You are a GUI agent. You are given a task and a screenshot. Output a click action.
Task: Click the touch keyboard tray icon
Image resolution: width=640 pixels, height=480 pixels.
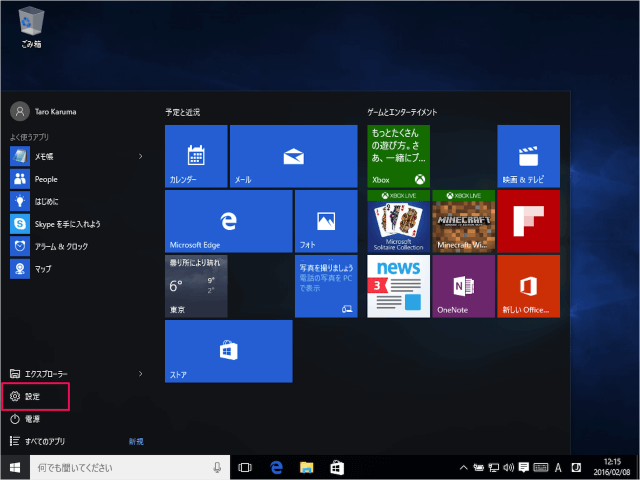point(541,468)
